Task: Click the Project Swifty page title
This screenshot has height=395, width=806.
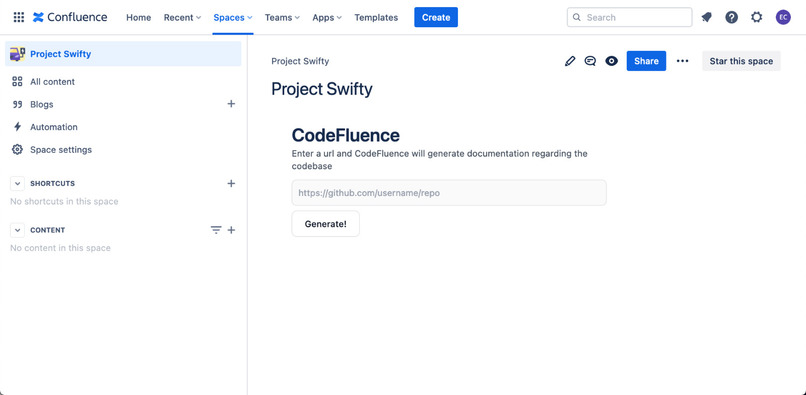Action: click(x=322, y=89)
